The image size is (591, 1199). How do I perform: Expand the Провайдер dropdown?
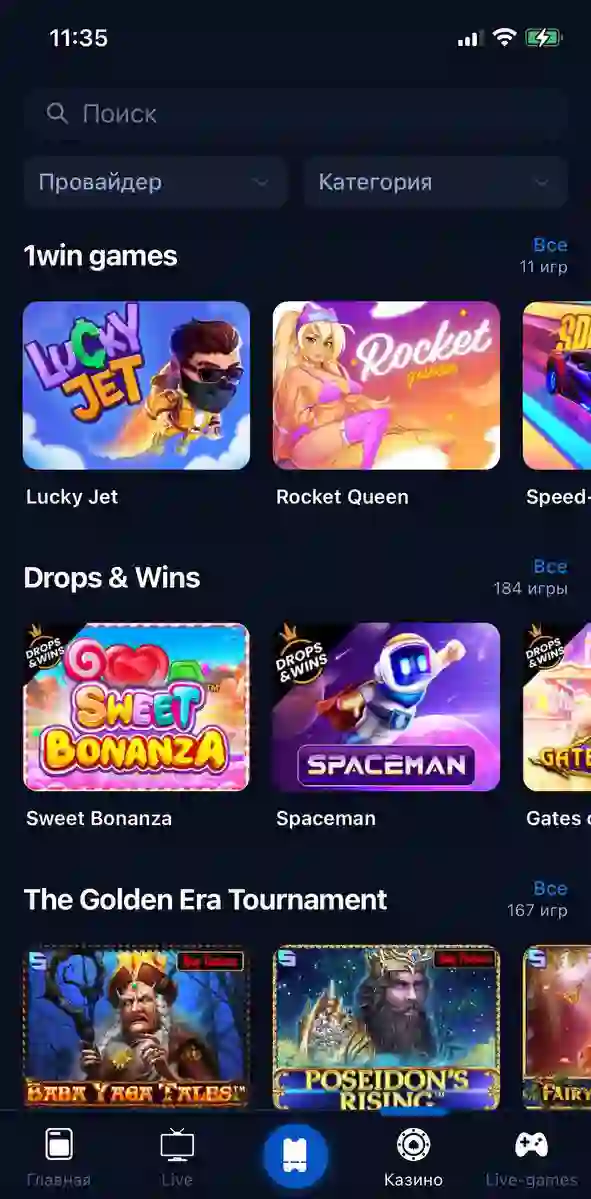(155, 183)
